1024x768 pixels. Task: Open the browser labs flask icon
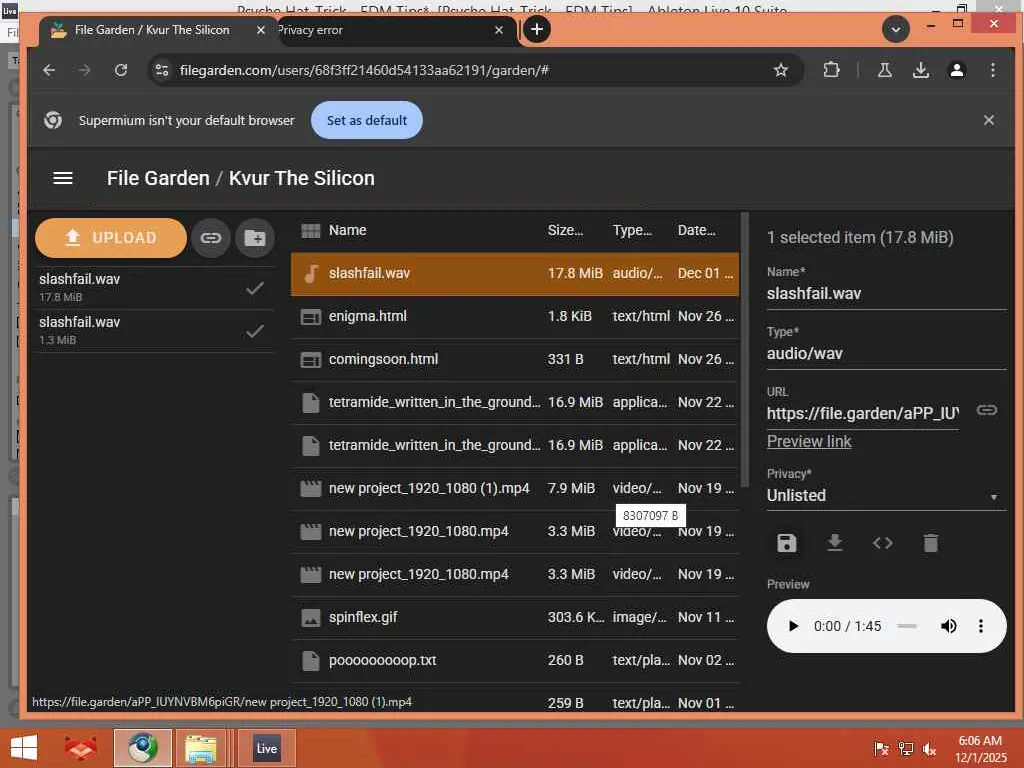coord(884,70)
